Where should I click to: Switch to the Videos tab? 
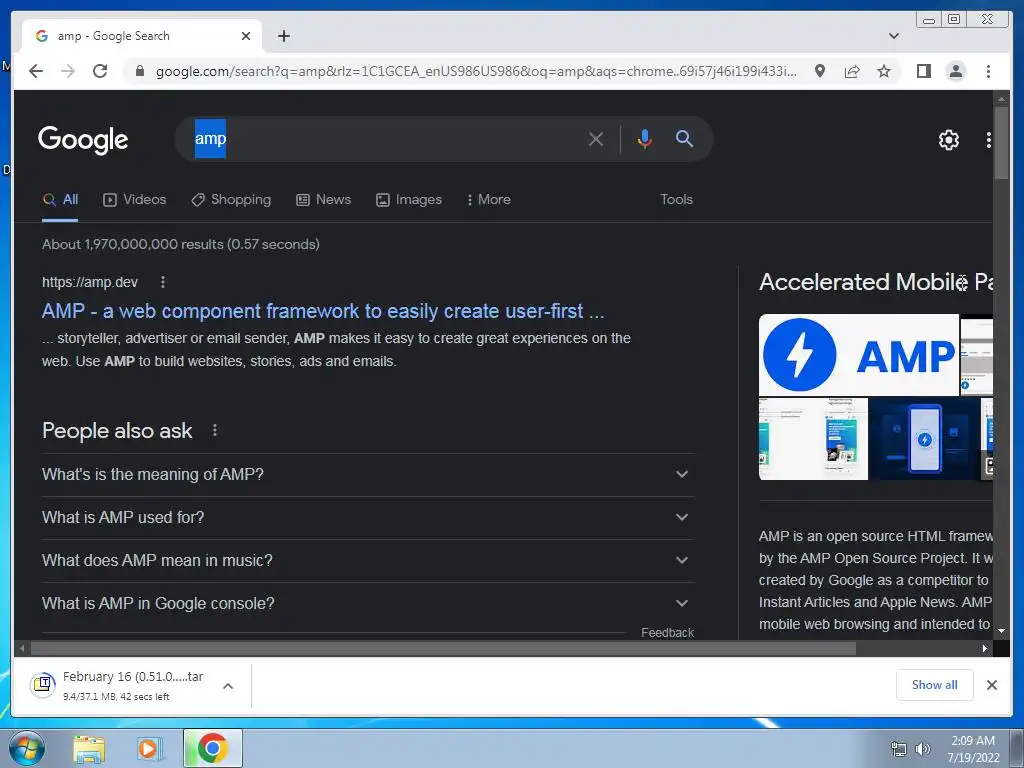pyautogui.click(x=135, y=200)
